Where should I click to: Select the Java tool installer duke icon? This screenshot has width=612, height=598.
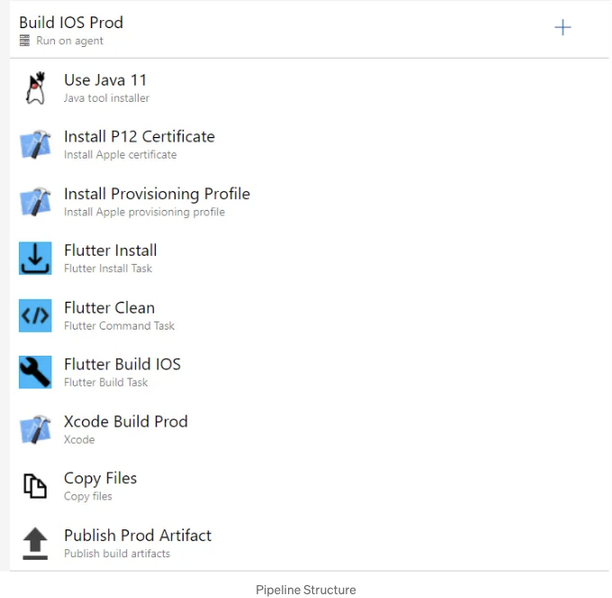[36, 88]
